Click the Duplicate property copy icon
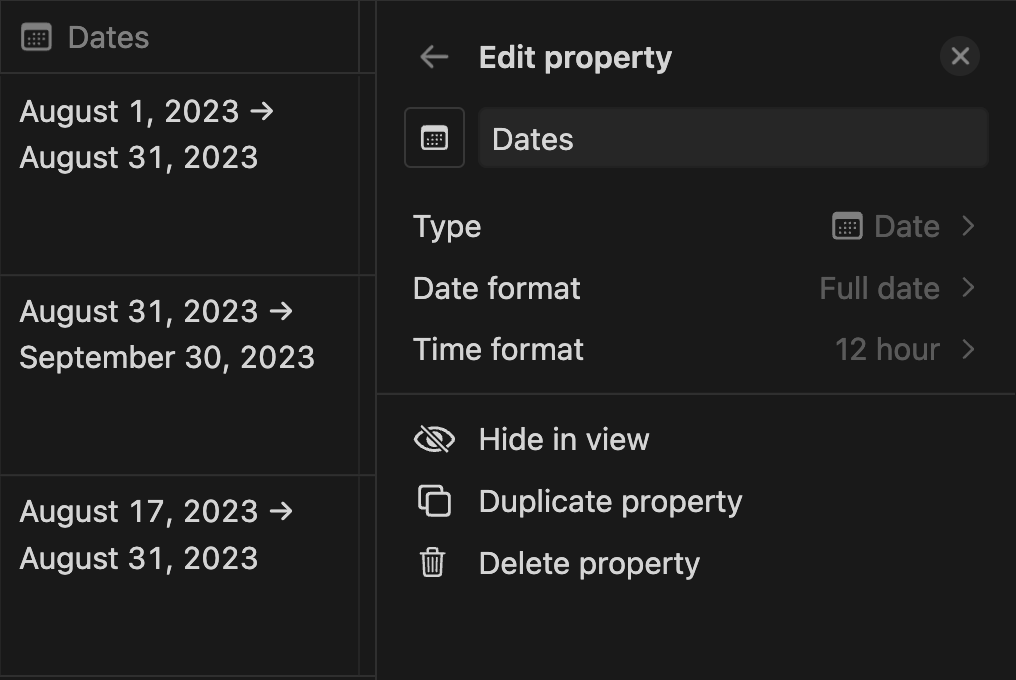This screenshot has height=680, width=1016. click(x=434, y=501)
